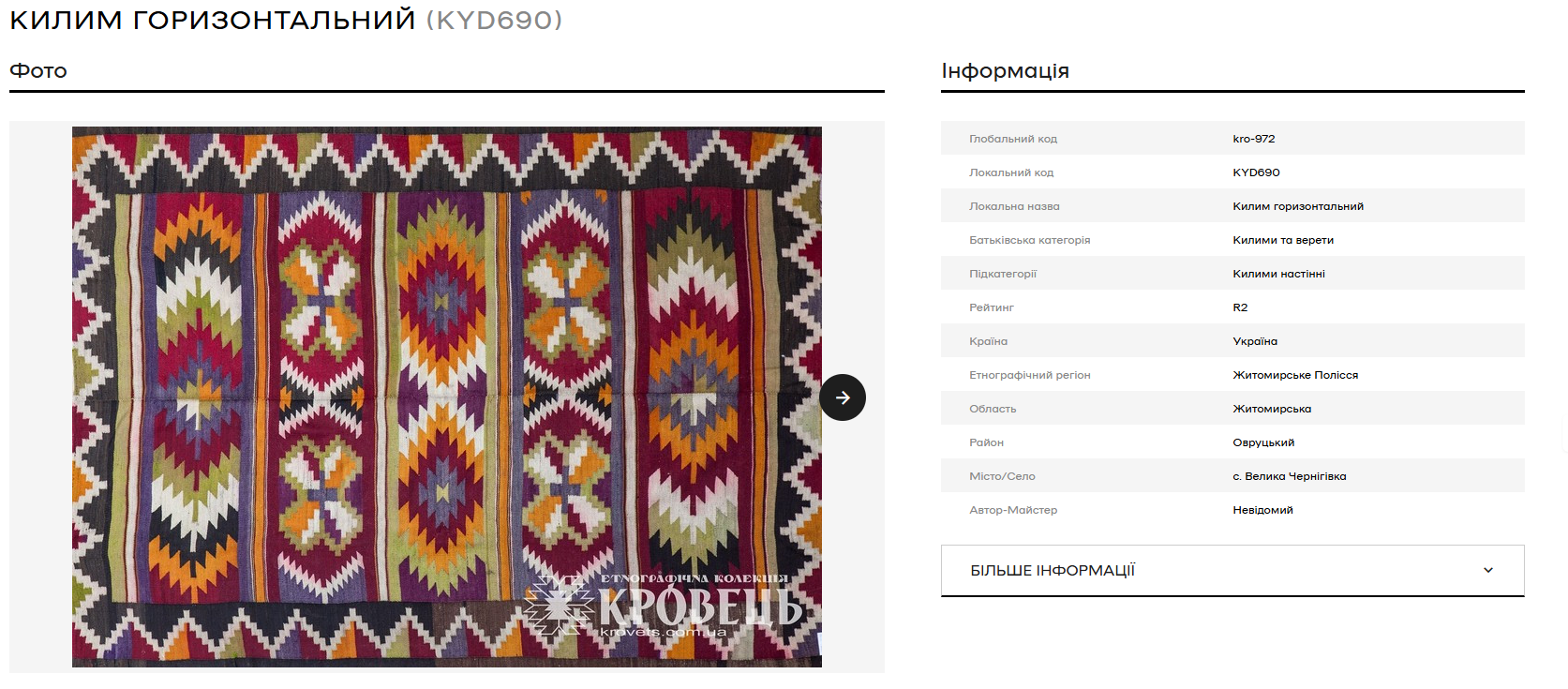Screen dimensions: 1568x689
Task: Click the Житомирська oblast value
Action: pyautogui.click(x=1272, y=409)
